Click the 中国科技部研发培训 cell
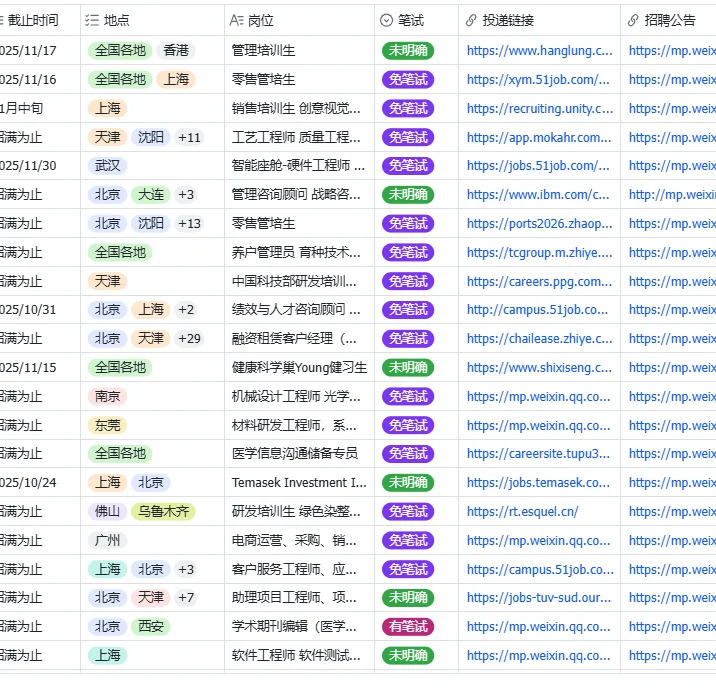Screen dimensions: 716x689 point(300,281)
